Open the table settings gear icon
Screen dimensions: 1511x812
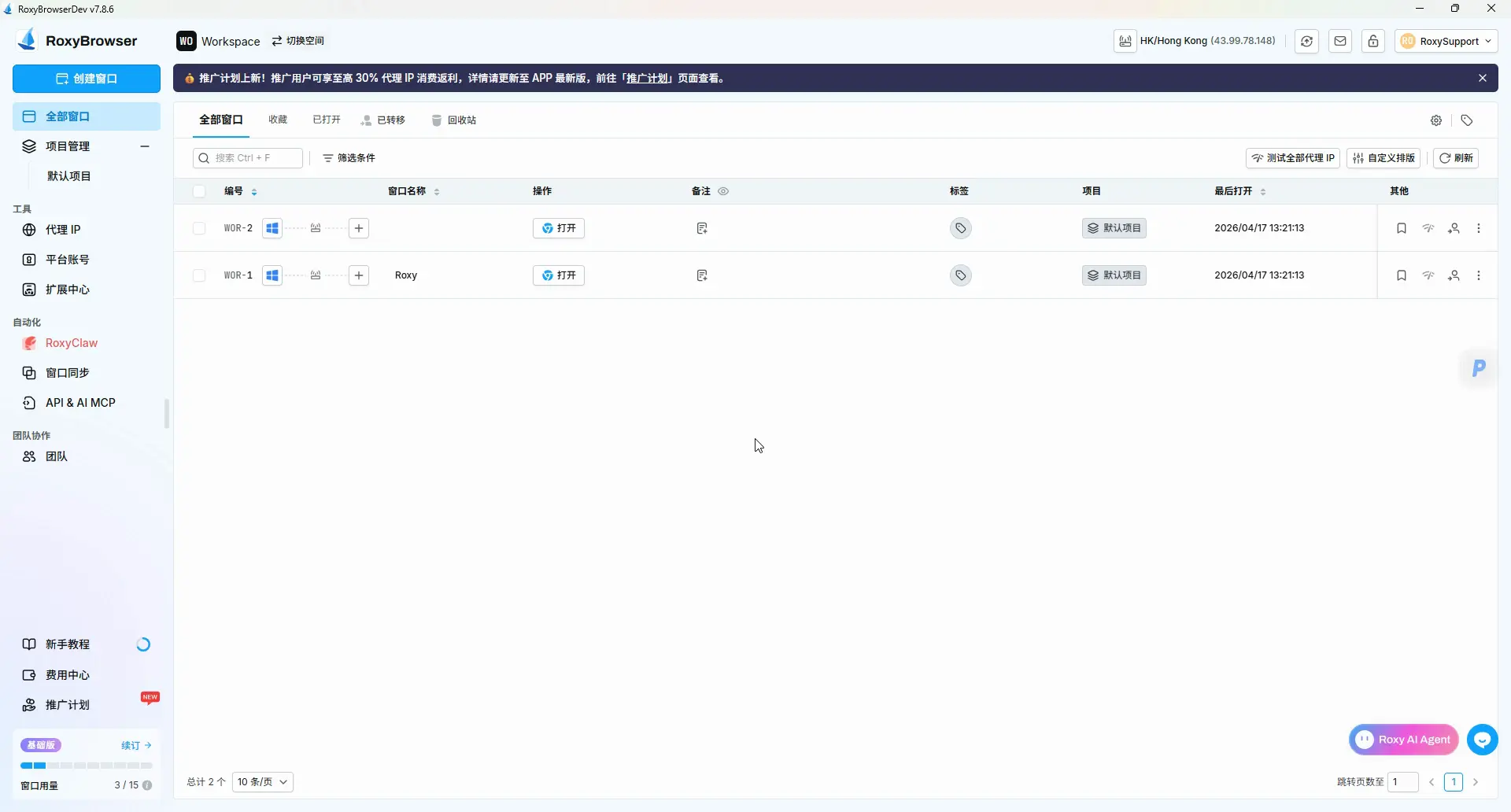click(x=1436, y=120)
